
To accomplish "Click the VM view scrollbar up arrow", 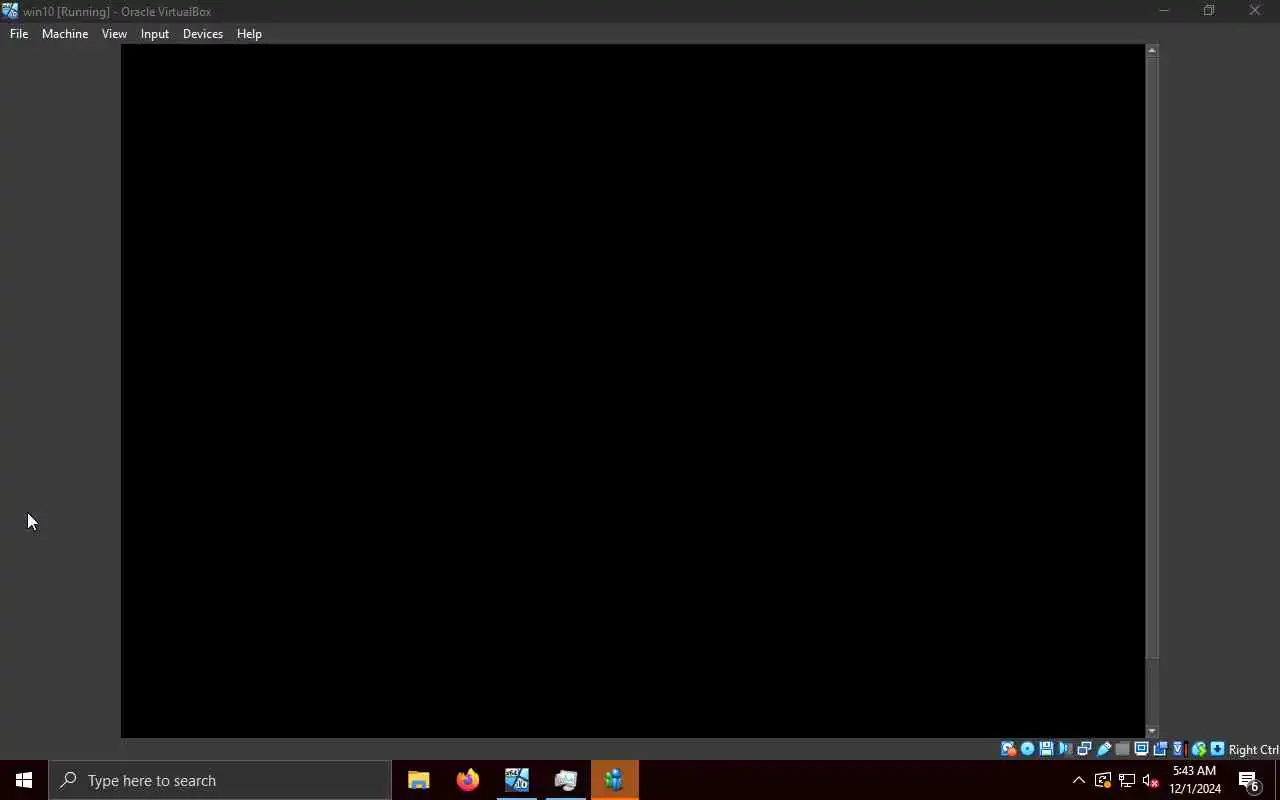I will point(1152,50).
